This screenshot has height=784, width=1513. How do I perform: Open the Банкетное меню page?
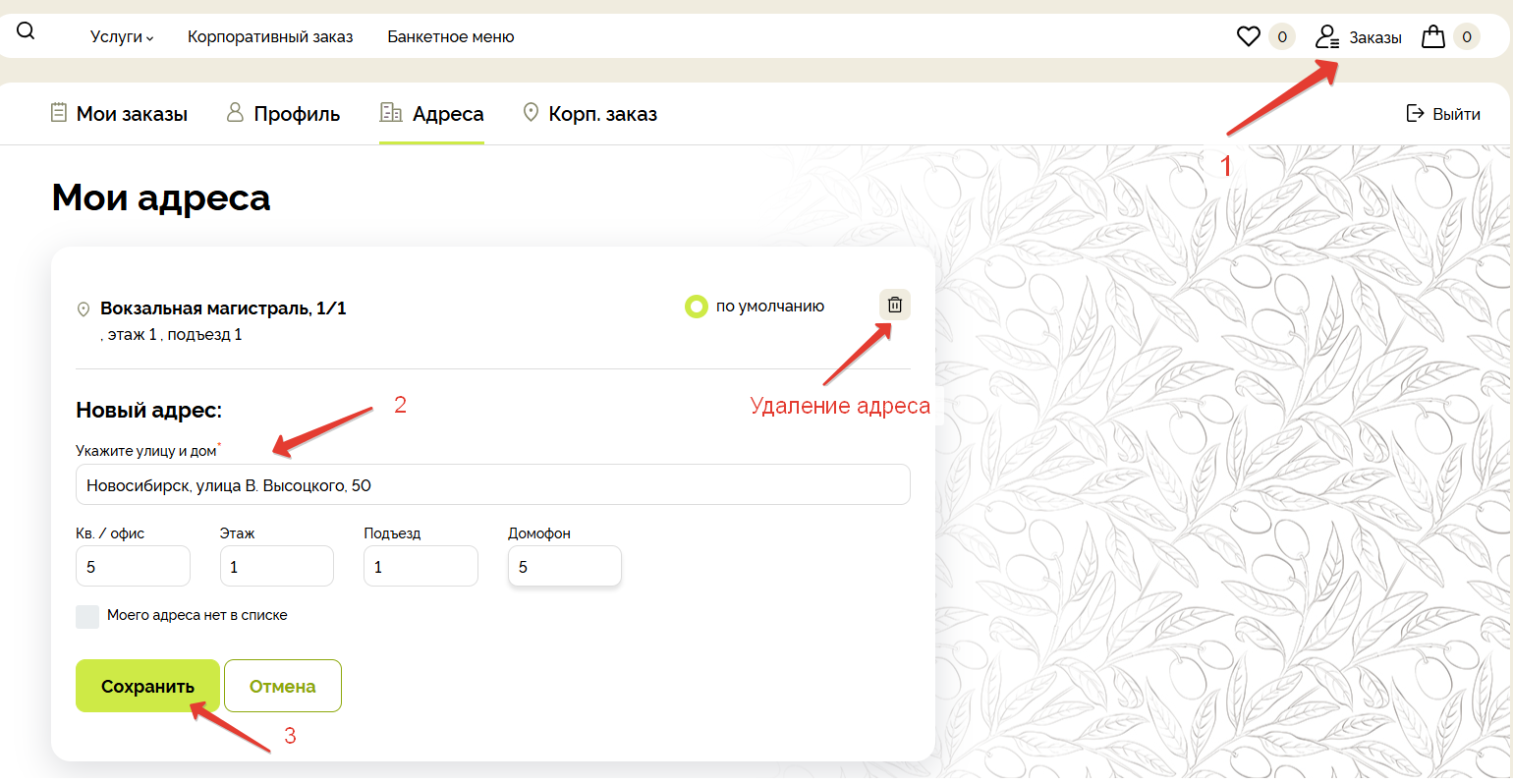[x=451, y=37]
